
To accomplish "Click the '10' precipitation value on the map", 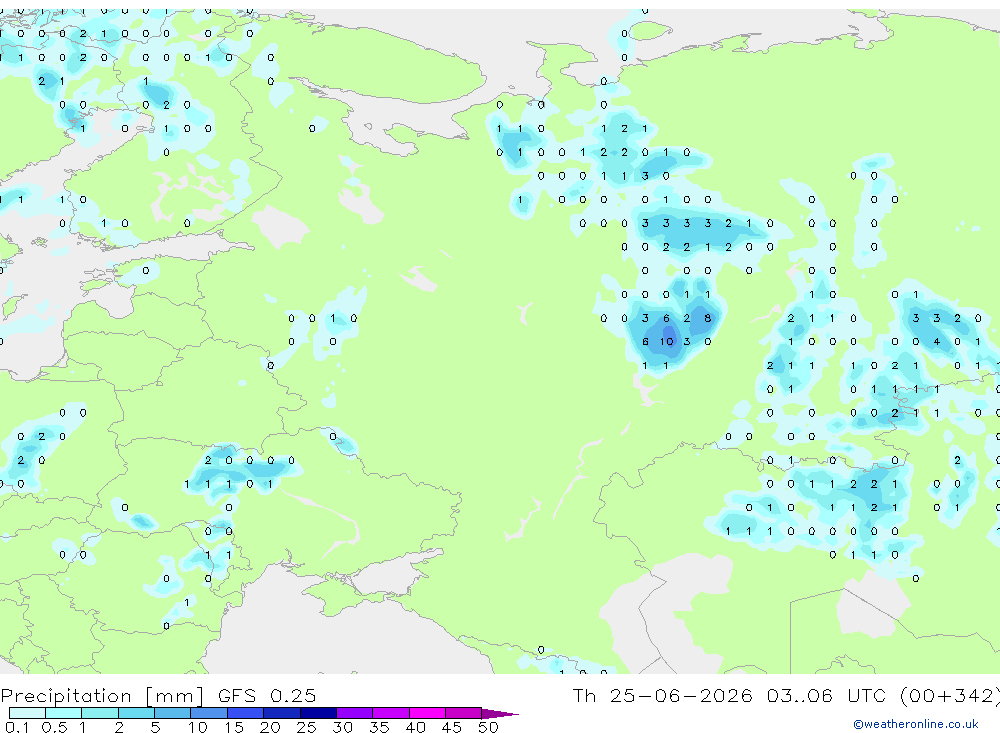I will point(666,342).
